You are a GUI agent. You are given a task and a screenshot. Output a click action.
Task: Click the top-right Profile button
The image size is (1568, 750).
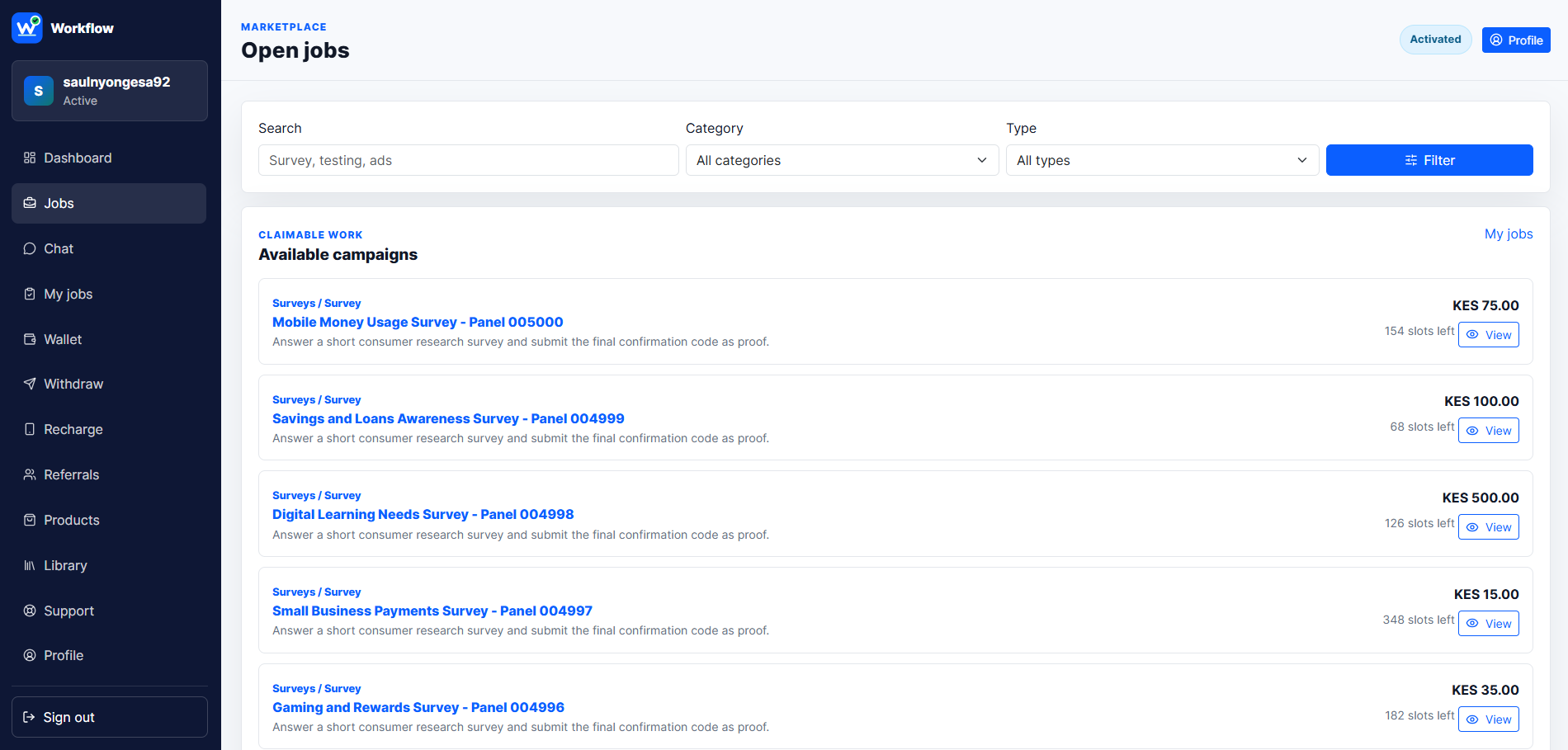1516,40
